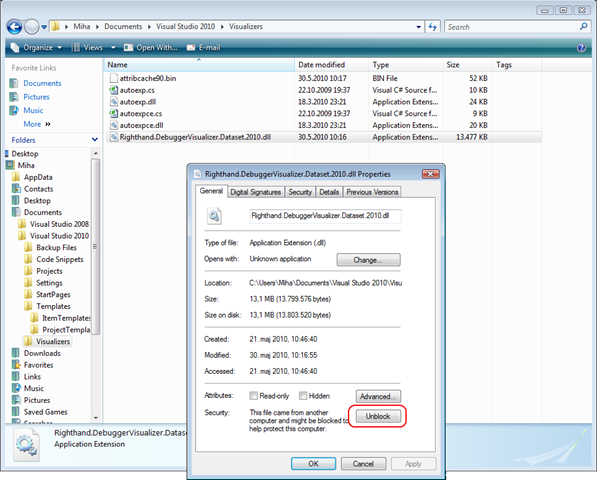The width and height of the screenshot is (597, 480).
Task: Click the file name field in Properties
Action: coord(325,216)
